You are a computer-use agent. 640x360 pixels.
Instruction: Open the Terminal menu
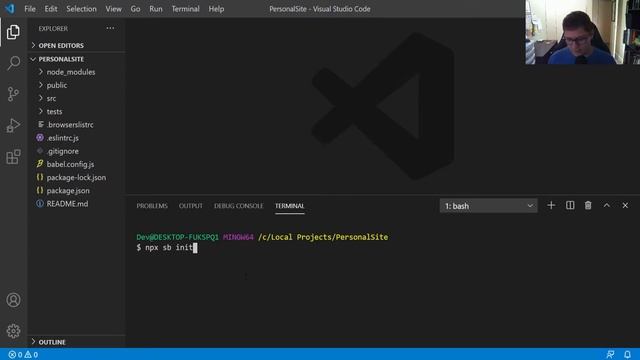point(185,9)
